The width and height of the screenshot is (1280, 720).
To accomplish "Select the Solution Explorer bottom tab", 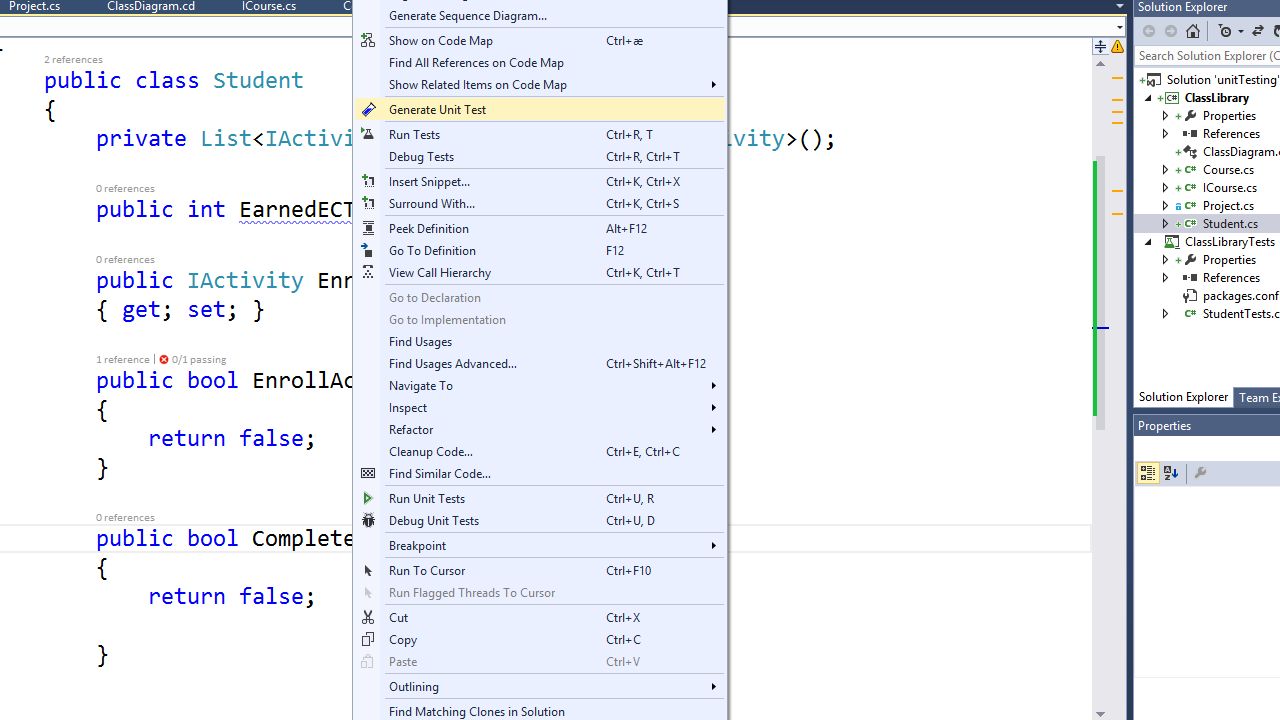I will click(1183, 397).
